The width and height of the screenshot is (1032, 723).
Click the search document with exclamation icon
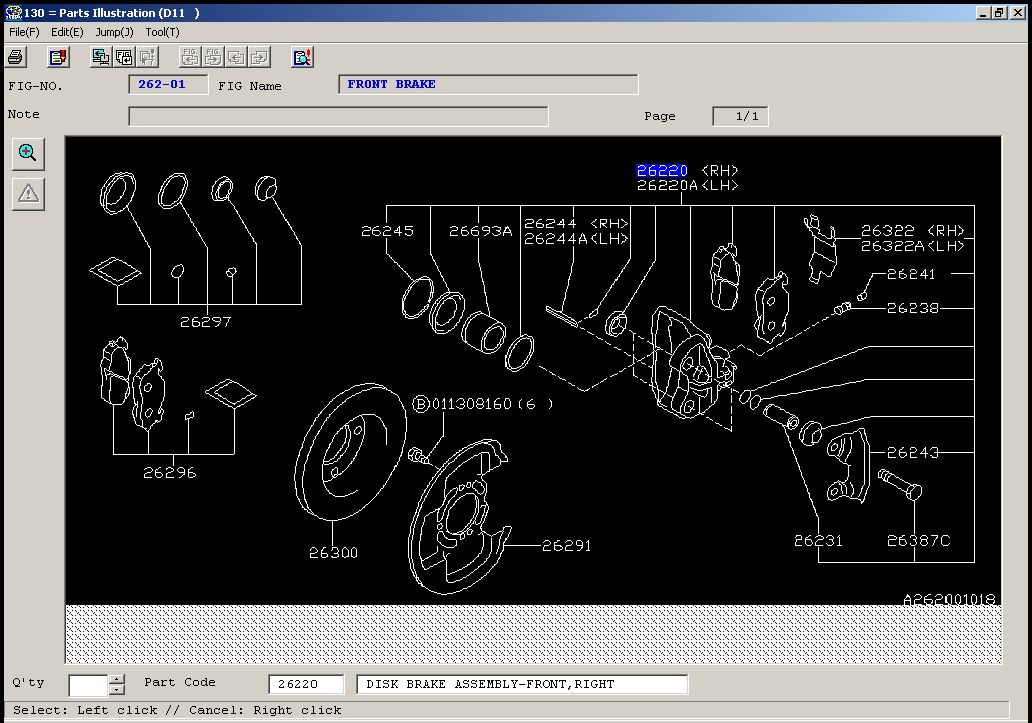point(302,57)
